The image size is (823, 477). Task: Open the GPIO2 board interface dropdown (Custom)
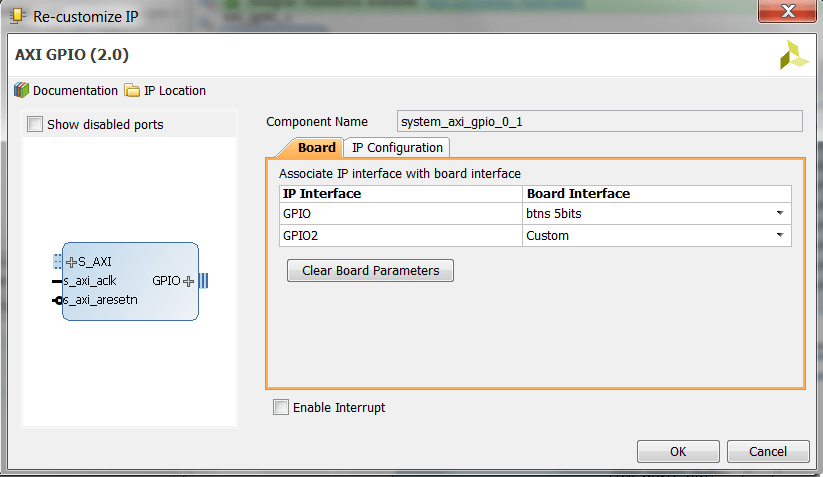[x=778, y=236]
